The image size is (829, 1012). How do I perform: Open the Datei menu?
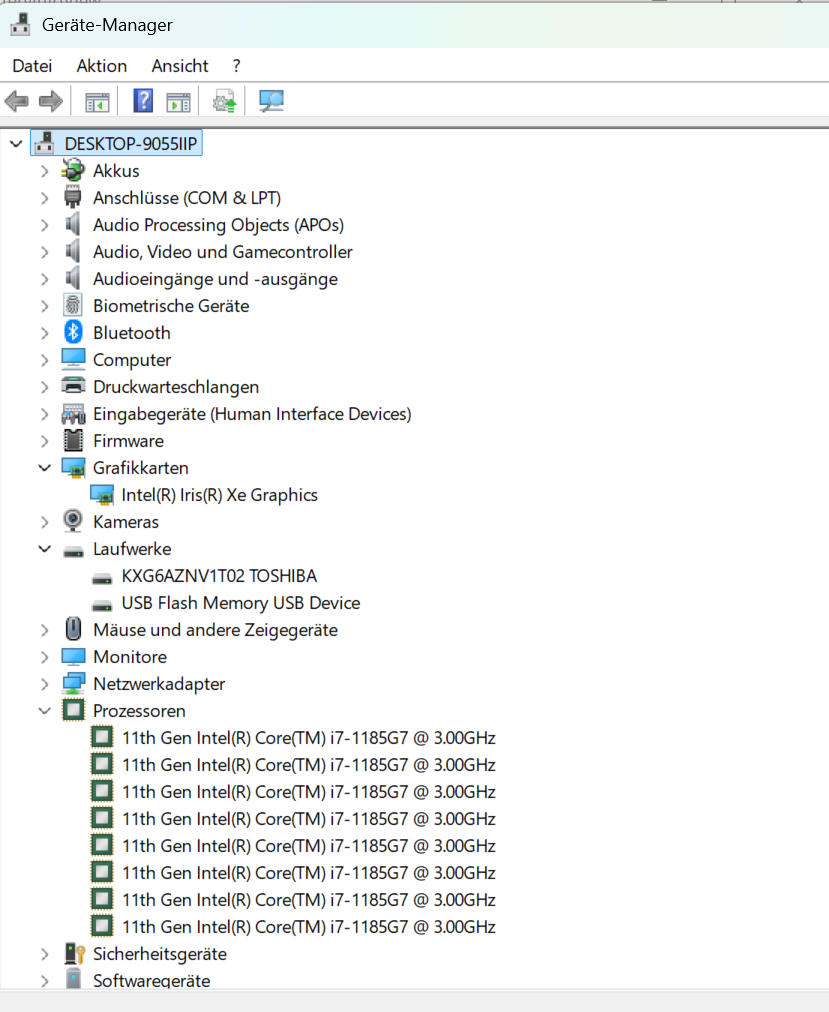point(32,66)
